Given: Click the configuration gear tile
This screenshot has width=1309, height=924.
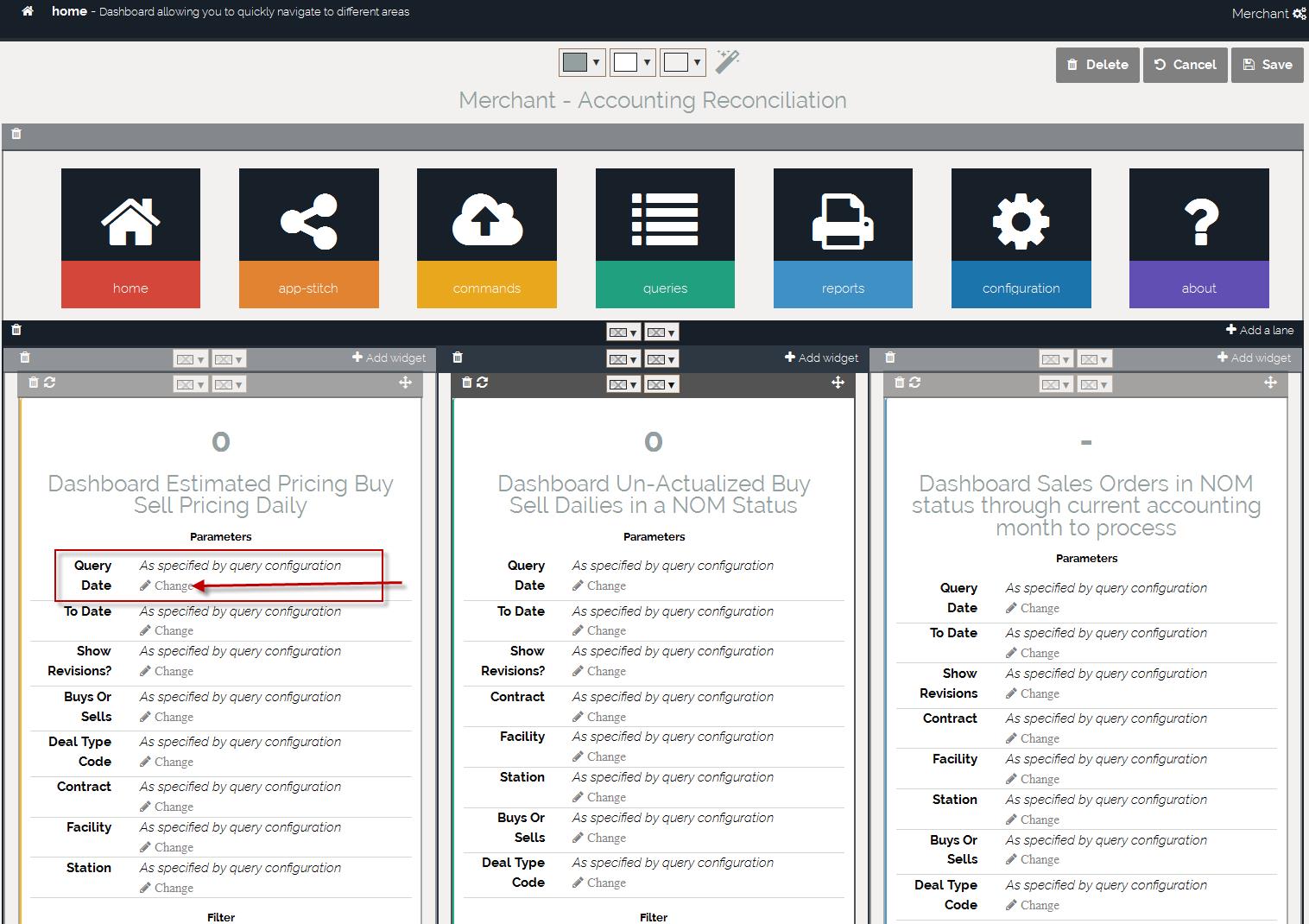Looking at the screenshot, I should pos(1021,237).
